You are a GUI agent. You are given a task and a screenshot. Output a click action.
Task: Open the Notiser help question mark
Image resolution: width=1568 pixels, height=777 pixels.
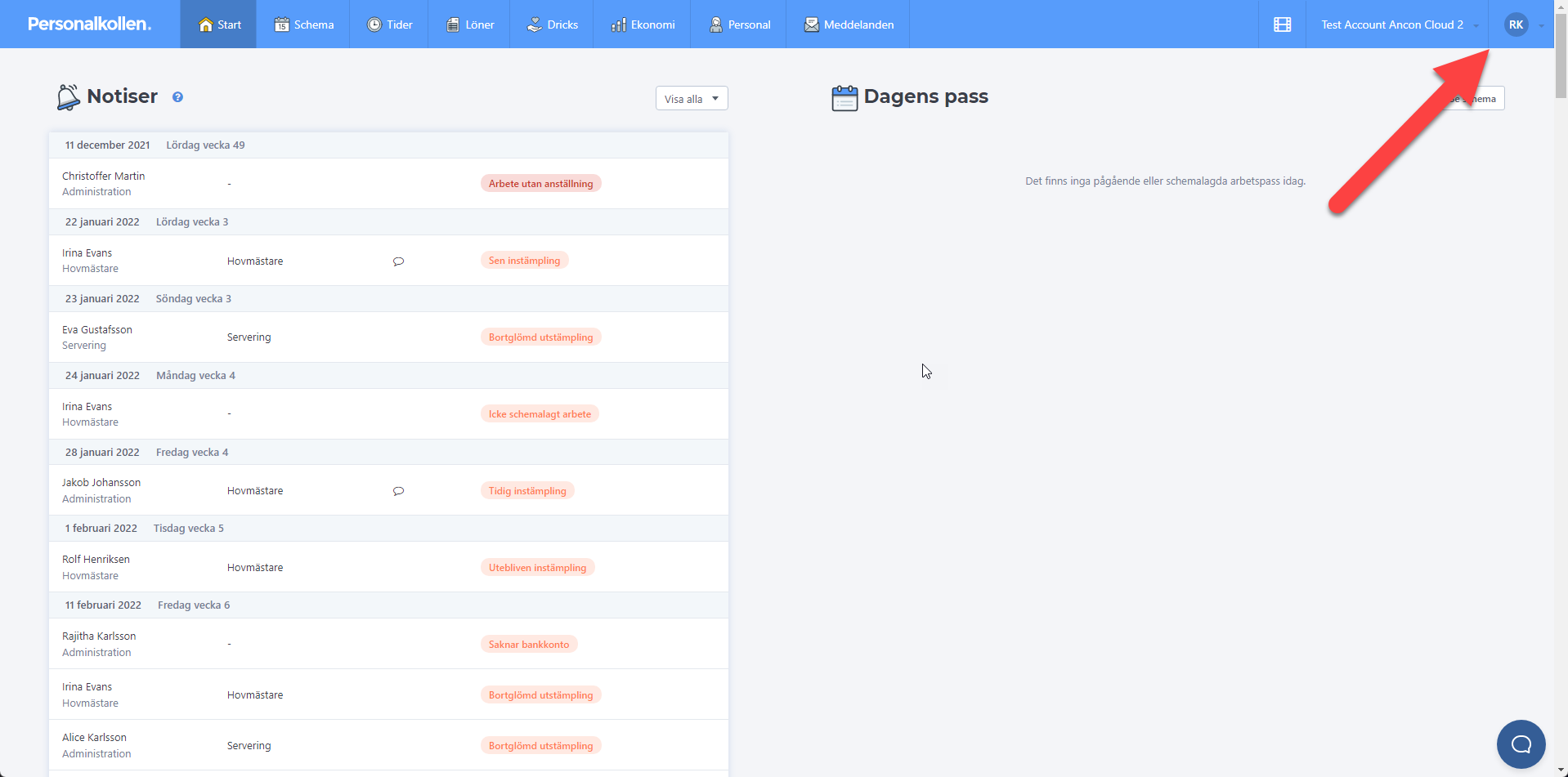coord(177,97)
